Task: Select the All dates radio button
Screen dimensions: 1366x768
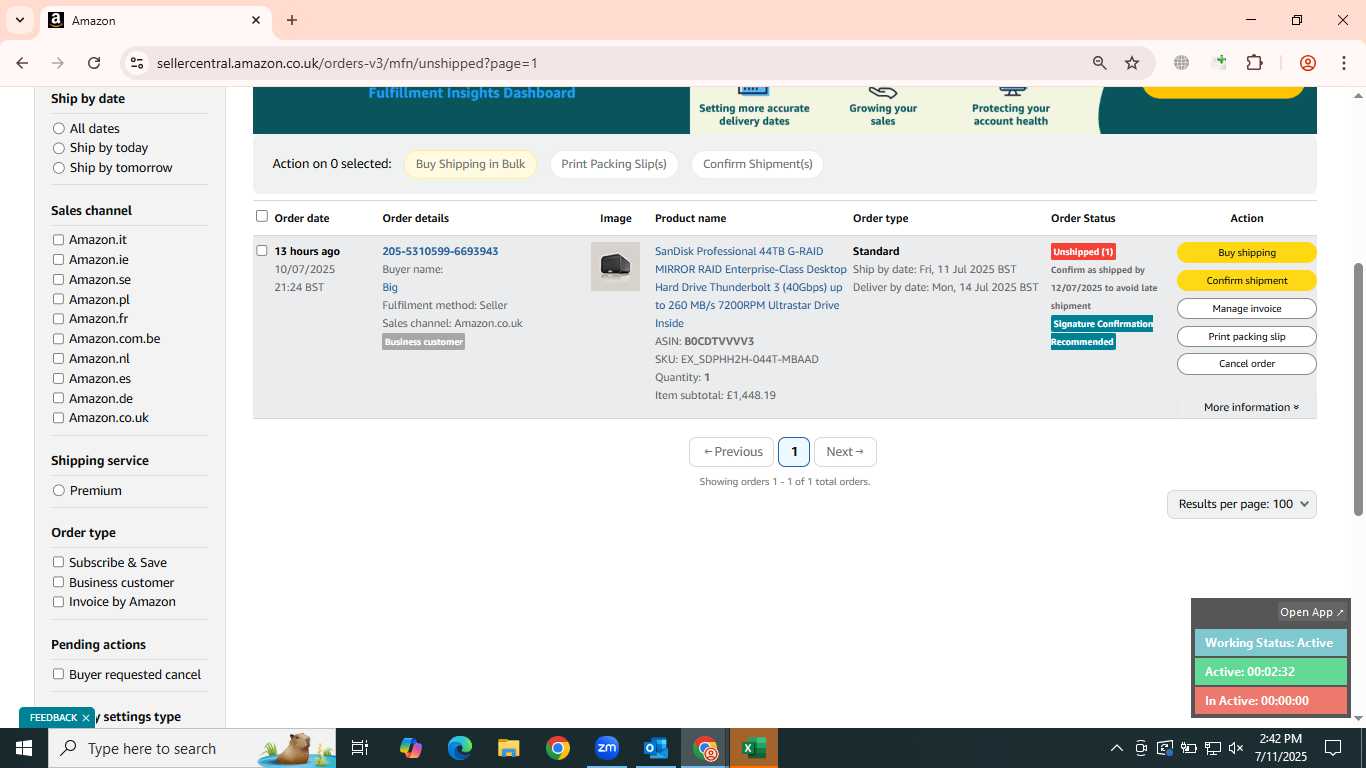Action: [x=59, y=128]
